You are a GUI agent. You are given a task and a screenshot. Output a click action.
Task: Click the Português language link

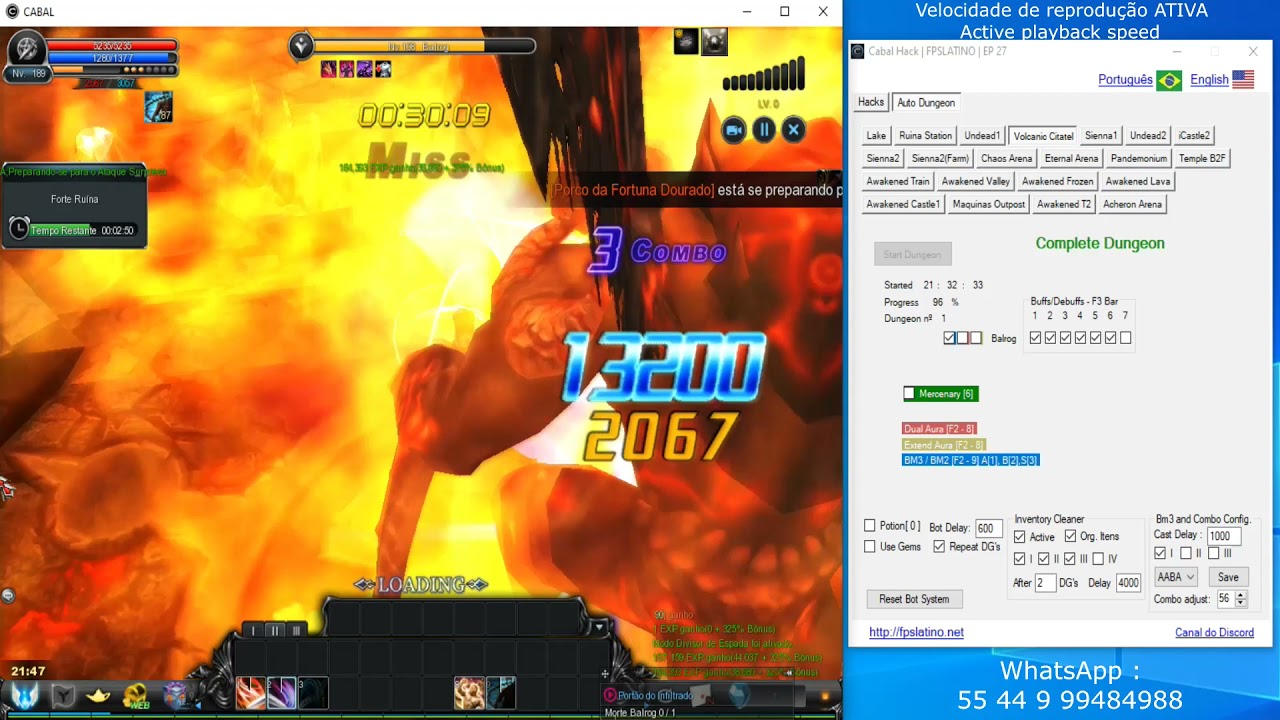[x=1125, y=80]
